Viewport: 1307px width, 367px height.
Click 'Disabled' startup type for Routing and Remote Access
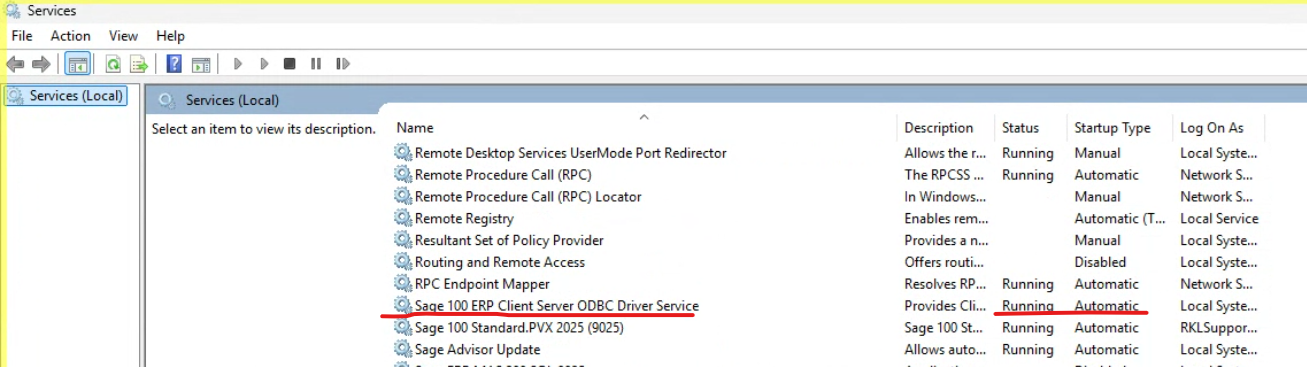(x=1100, y=262)
